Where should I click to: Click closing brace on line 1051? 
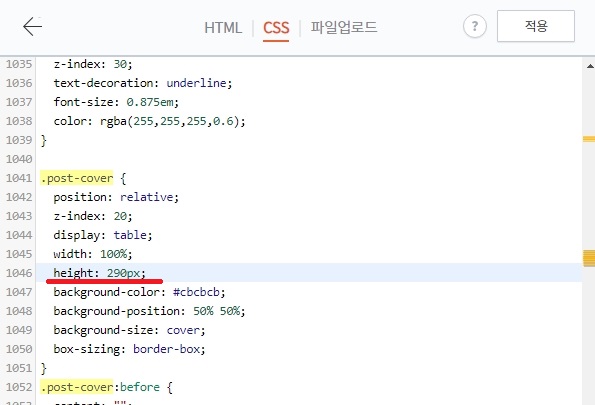(44, 368)
